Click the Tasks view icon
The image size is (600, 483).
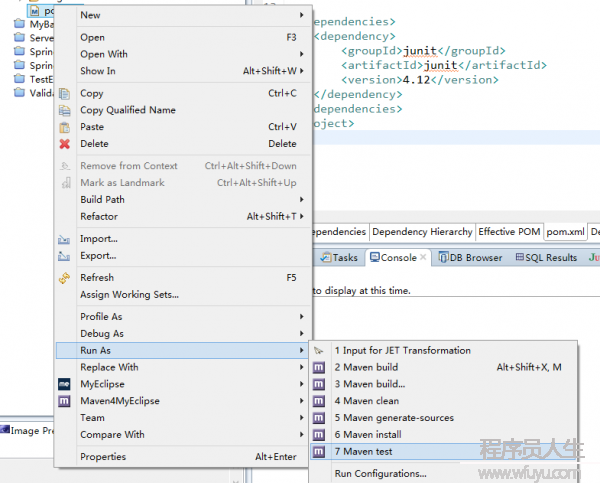coord(326,257)
